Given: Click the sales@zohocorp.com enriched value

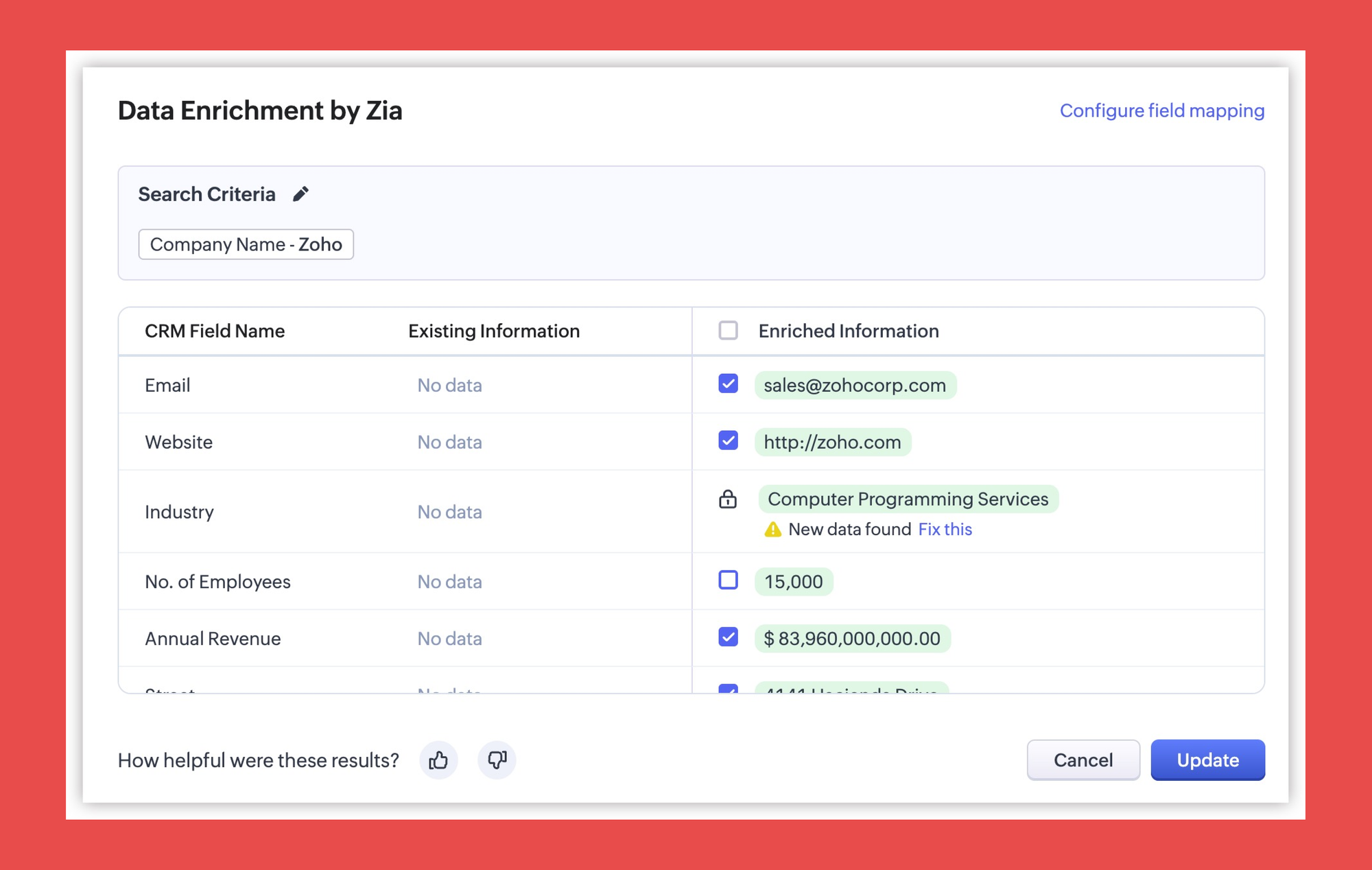Looking at the screenshot, I should 855,386.
